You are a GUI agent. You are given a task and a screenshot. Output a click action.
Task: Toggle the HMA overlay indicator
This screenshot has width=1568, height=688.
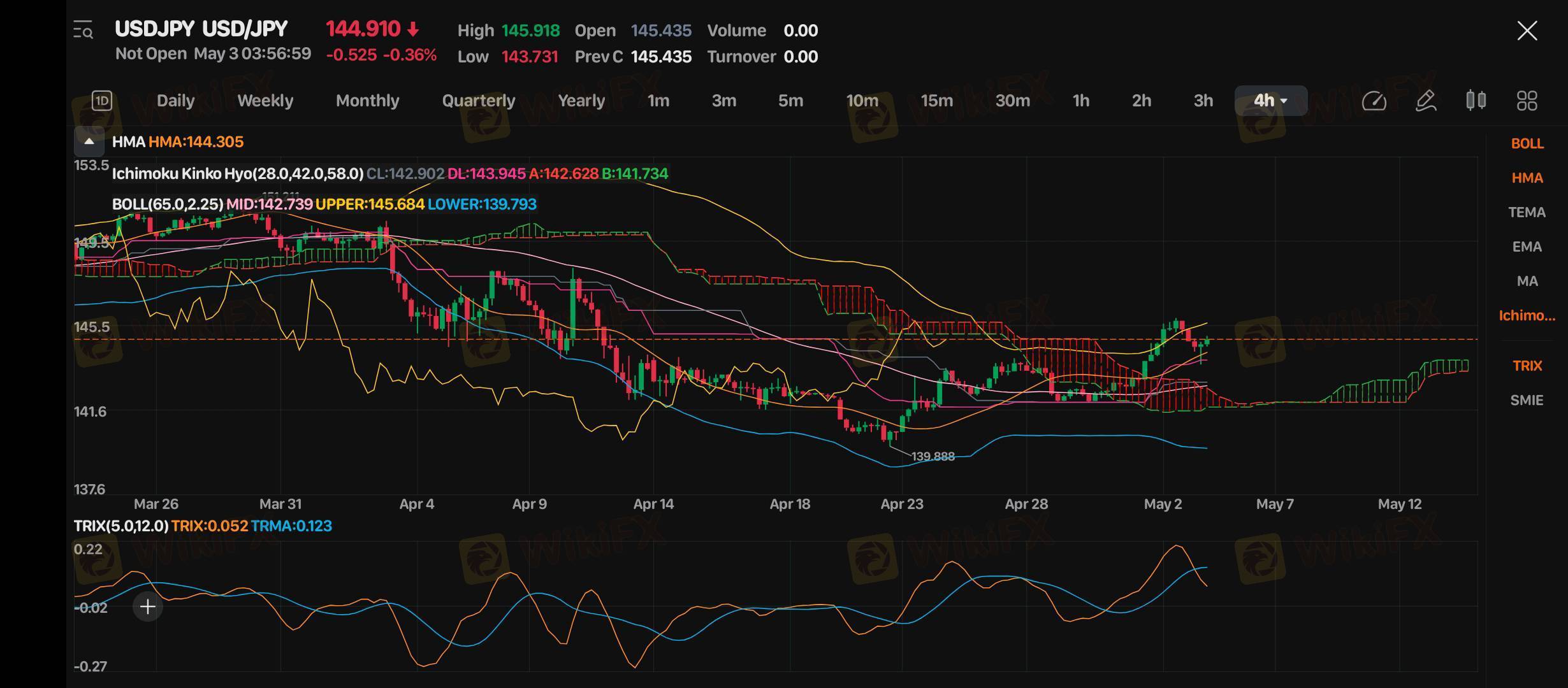click(1527, 178)
